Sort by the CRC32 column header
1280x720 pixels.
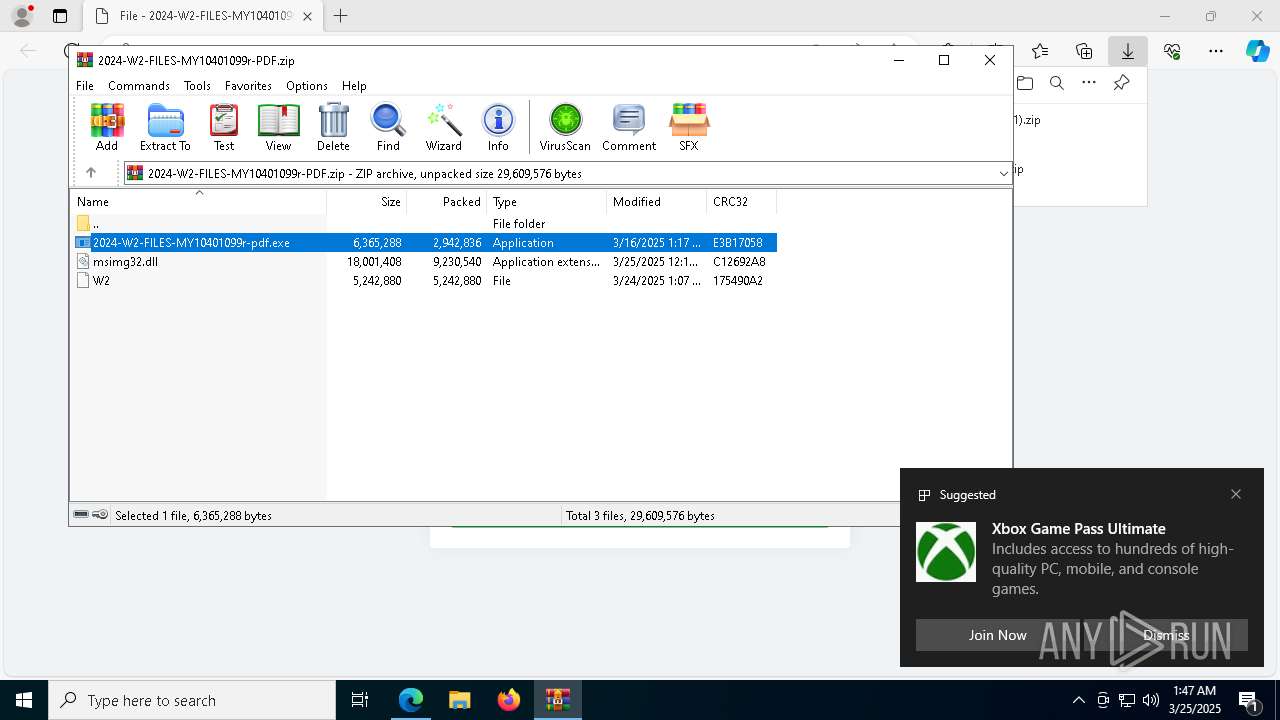(x=741, y=202)
